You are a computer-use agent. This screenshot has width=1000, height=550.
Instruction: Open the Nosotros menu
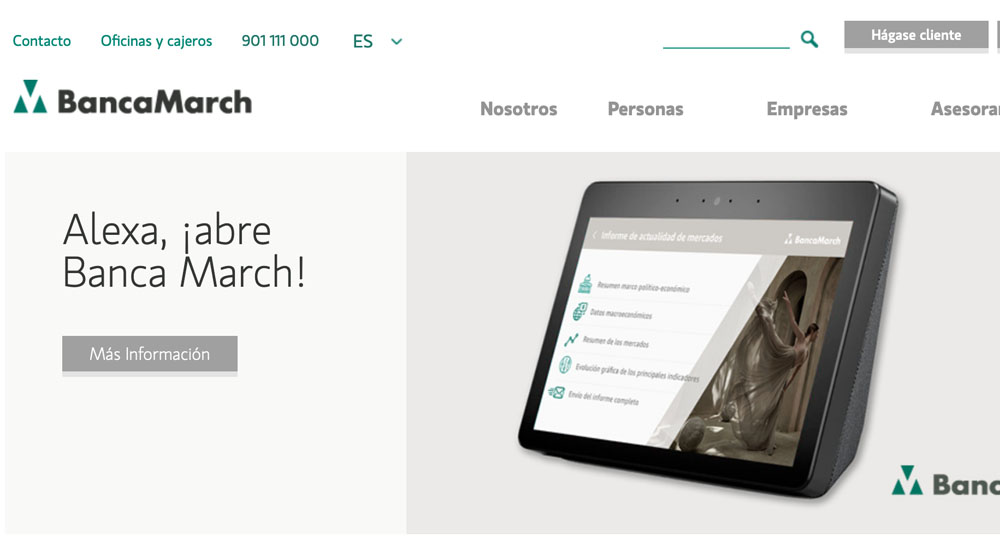pos(518,109)
